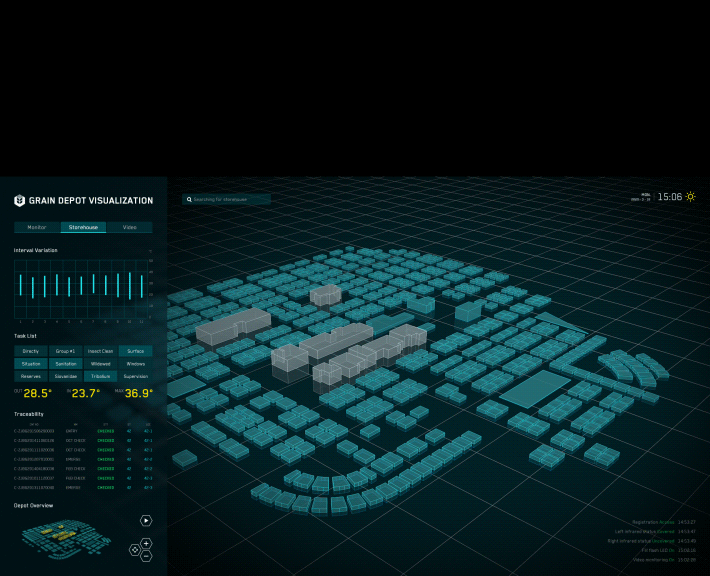Play the depot overview animation
710x576 pixels.
click(x=146, y=521)
